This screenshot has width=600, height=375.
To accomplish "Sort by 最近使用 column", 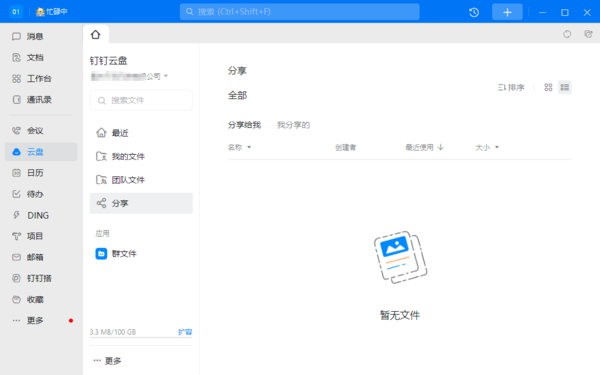I will 424,147.
